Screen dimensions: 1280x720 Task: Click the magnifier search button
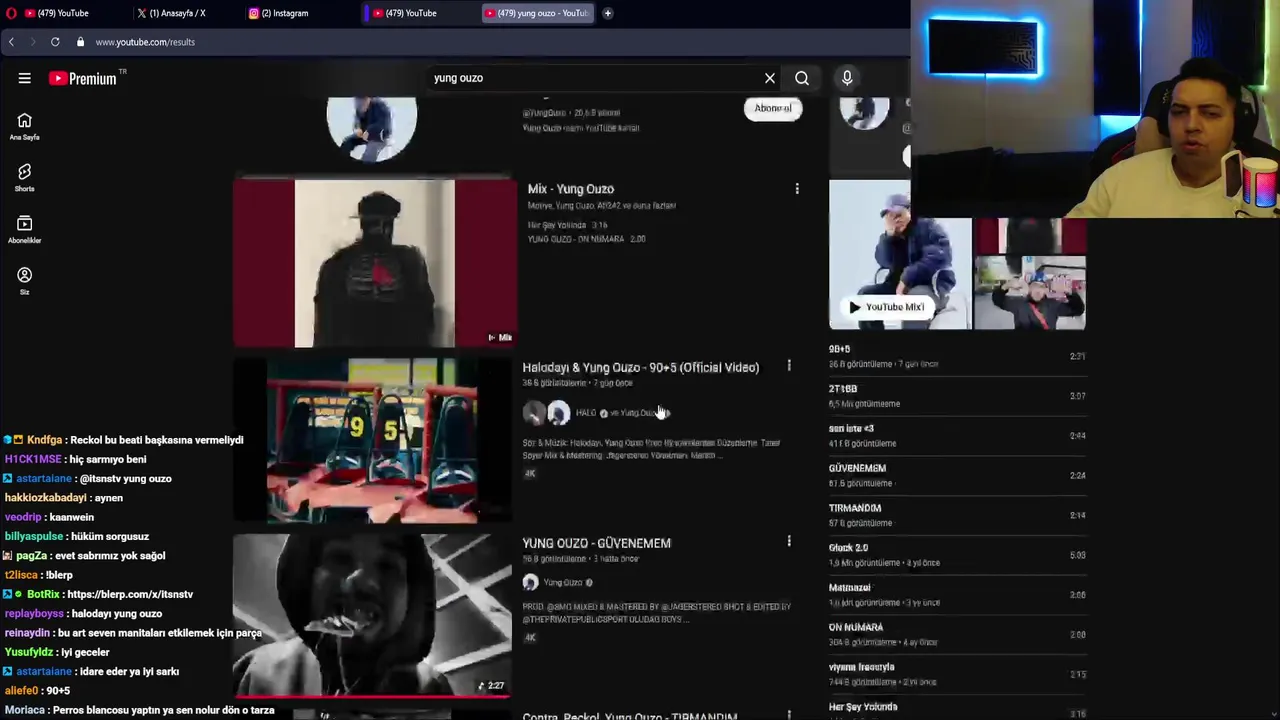(x=802, y=78)
